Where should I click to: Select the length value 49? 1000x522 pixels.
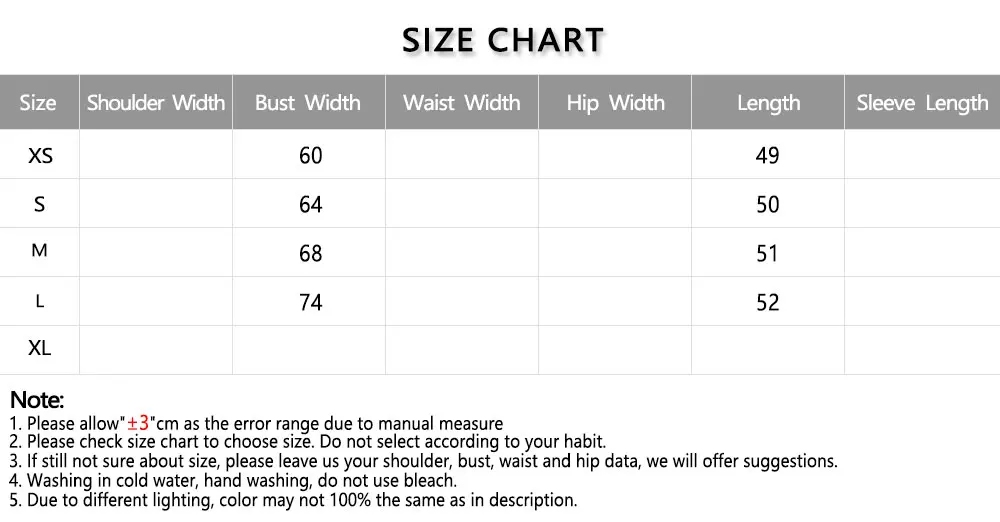click(x=768, y=155)
